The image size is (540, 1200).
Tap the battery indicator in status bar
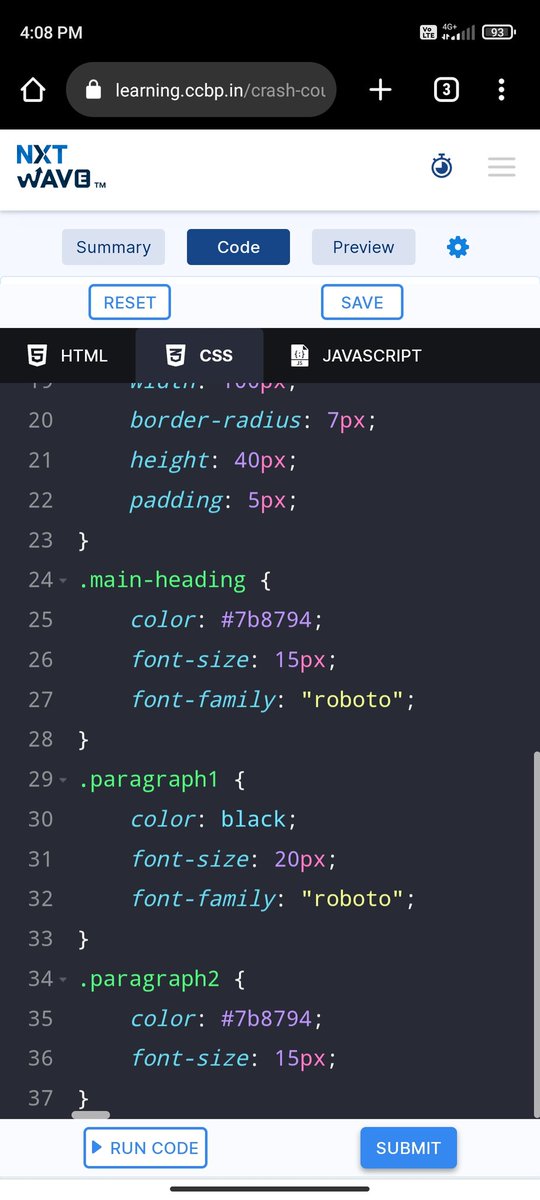(x=498, y=32)
